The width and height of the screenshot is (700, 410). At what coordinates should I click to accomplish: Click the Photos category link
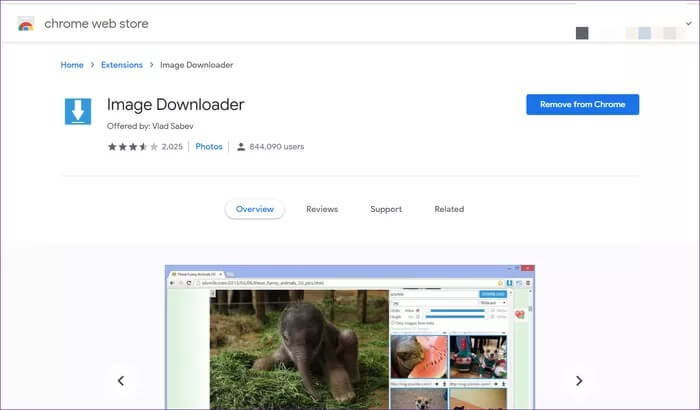209,146
